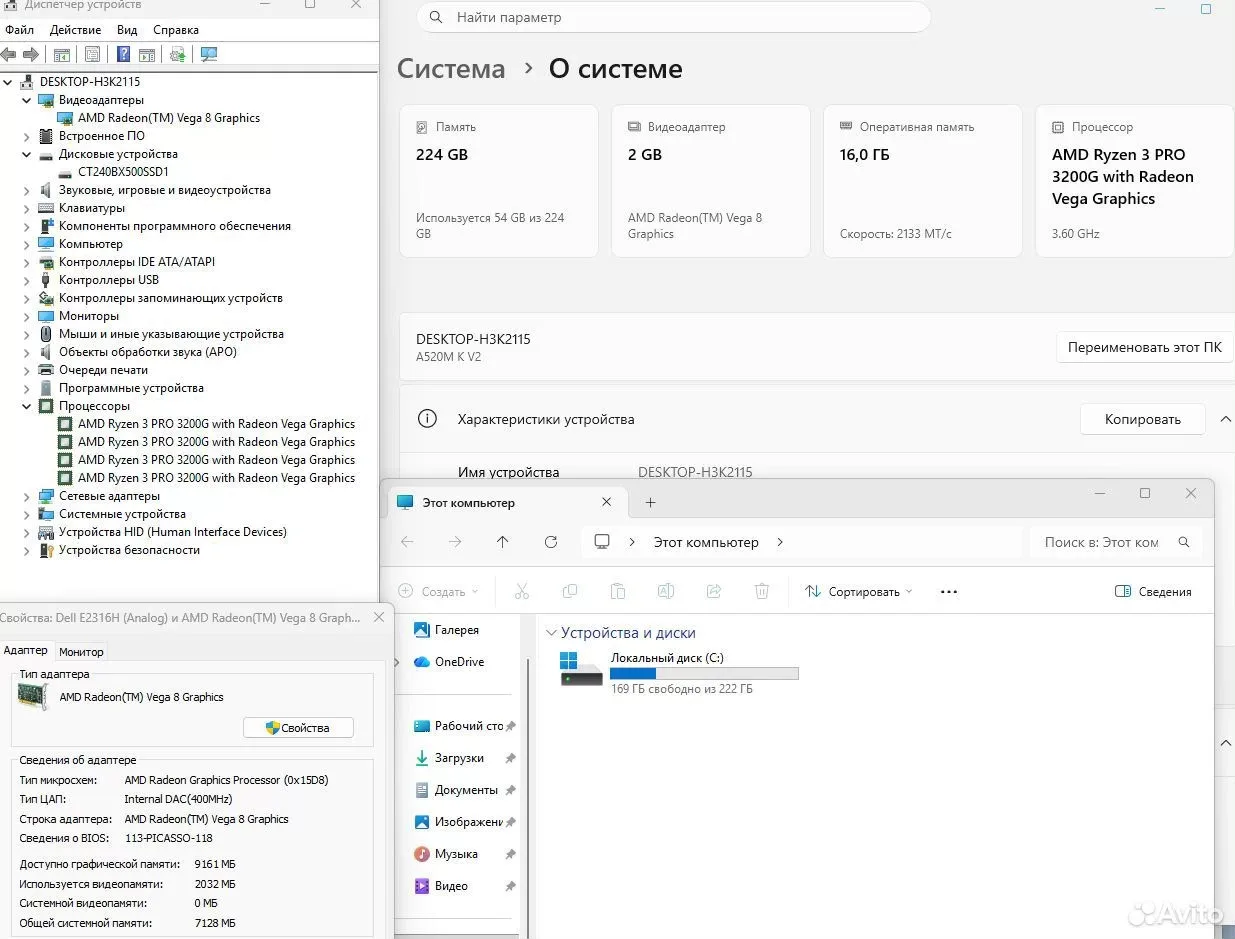Image resolution: width=1235 pixels, height=939 pixels.
Task: Click the update driver toolbar icon
Action: [x=178, y=54]
